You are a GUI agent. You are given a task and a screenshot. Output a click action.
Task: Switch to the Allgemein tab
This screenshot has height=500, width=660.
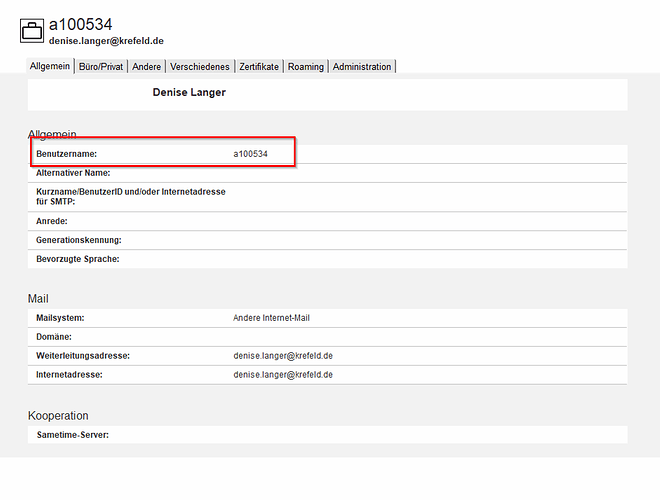[50, 67]
